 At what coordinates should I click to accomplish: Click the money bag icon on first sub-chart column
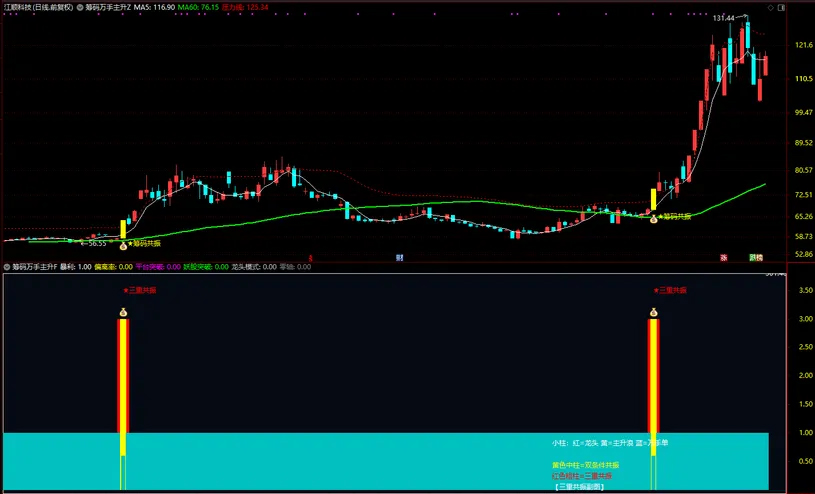(123, 312)
